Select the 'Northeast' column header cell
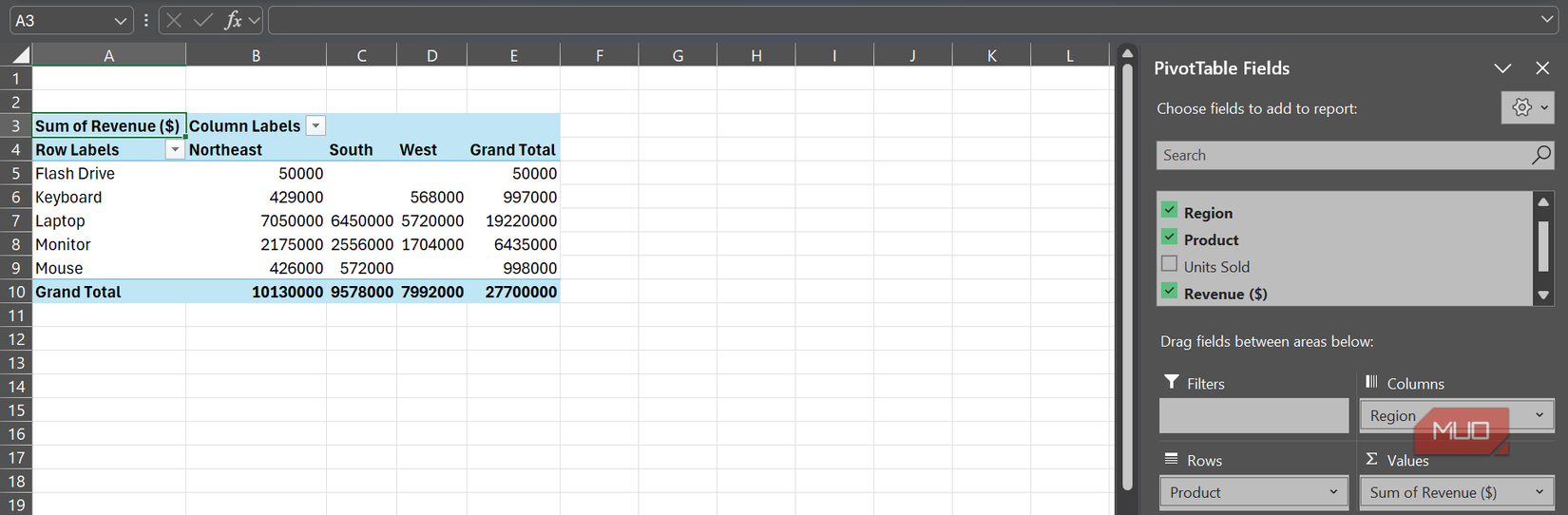1568x515 pixels. point(256,149)
